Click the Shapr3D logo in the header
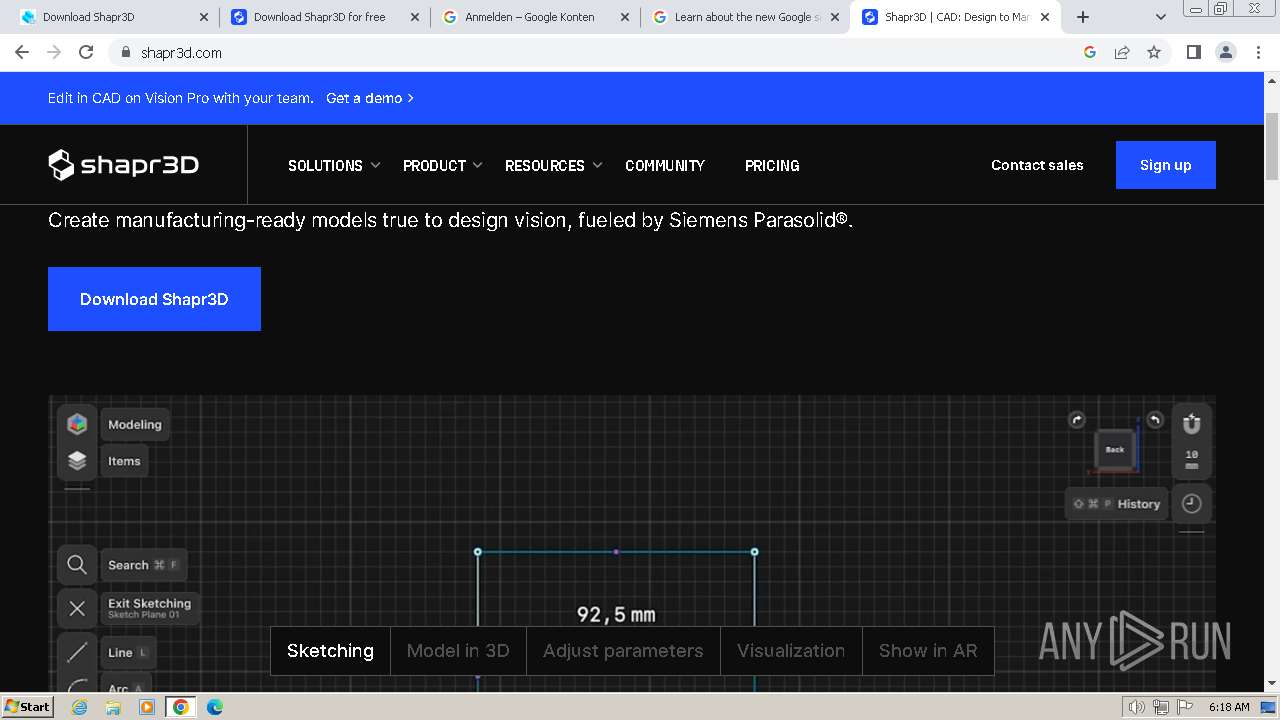Screen dimensions: 1280x720 tap(123, 165)
